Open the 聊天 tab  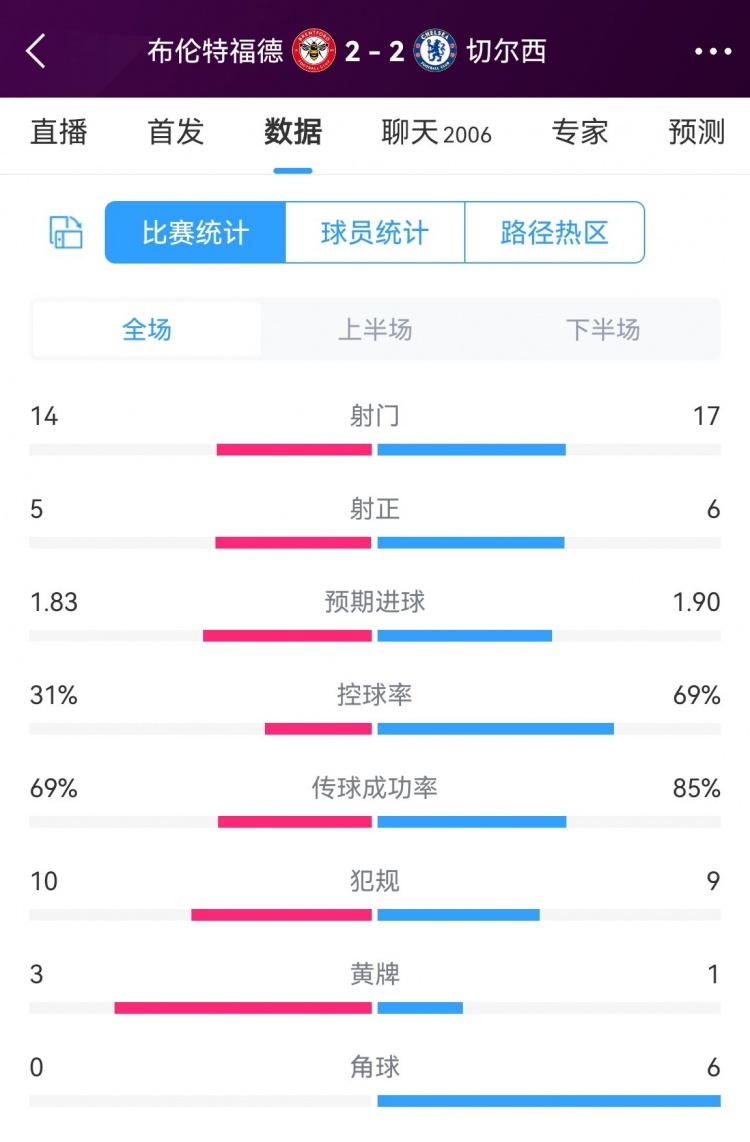pos(436,133)
